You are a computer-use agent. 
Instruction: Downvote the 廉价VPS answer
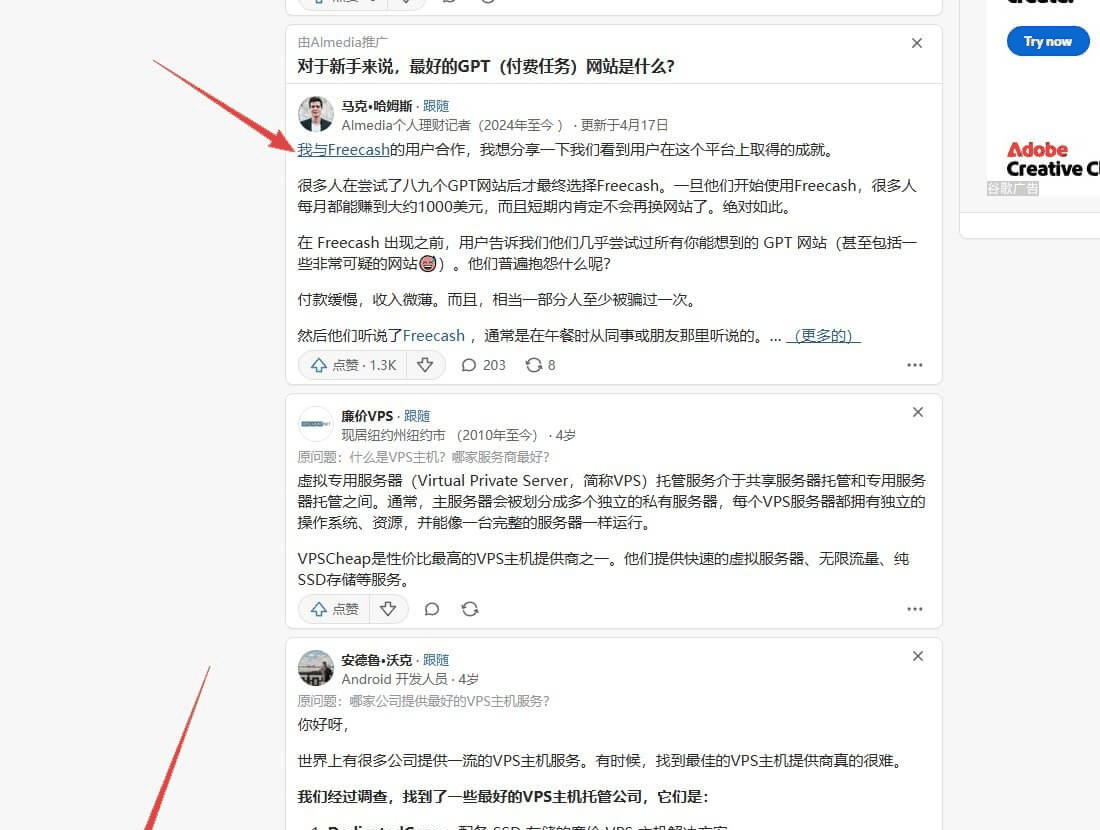click(x=388, y=609)
